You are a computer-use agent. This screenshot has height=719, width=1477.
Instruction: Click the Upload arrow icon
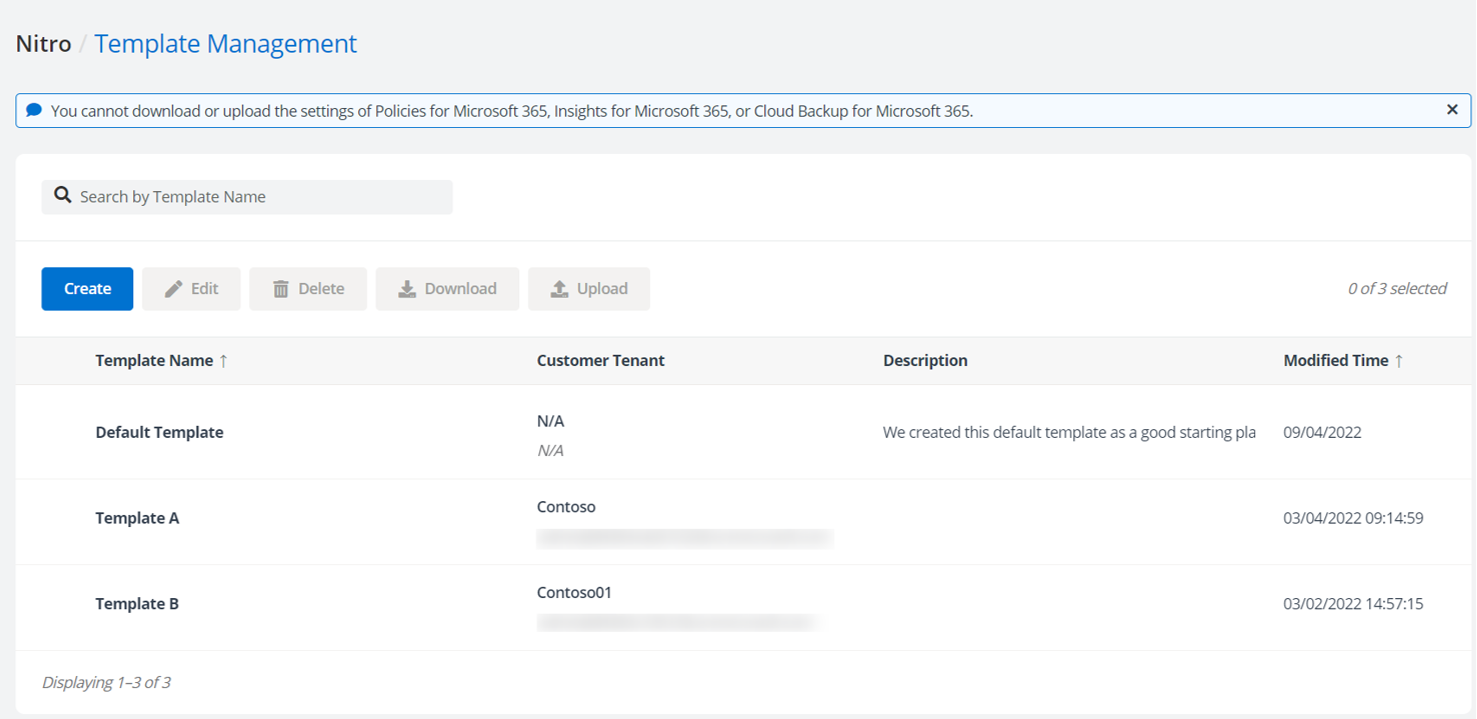click(558, 288)
